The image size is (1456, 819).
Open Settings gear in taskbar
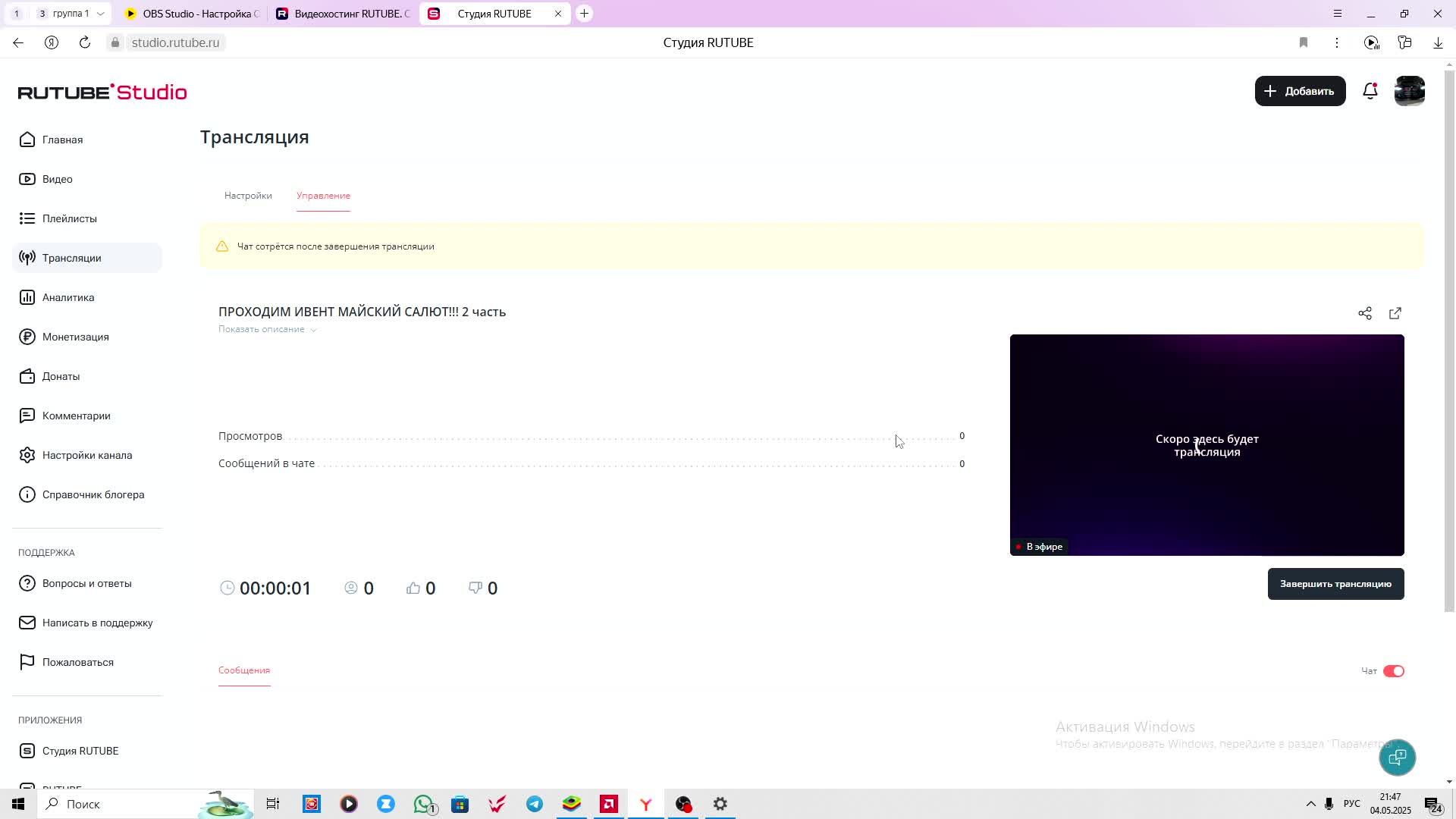point(720,804)
